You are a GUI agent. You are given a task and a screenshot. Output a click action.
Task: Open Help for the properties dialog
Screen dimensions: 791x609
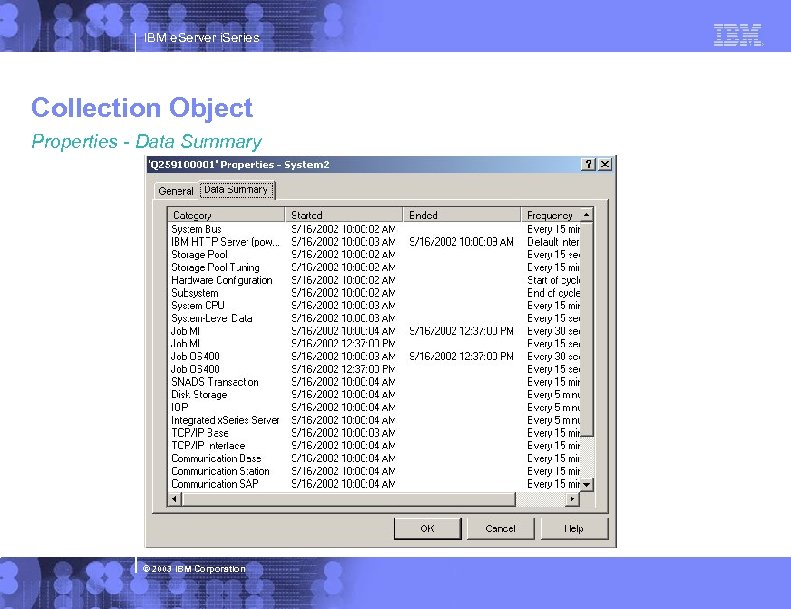pos(574,528)
